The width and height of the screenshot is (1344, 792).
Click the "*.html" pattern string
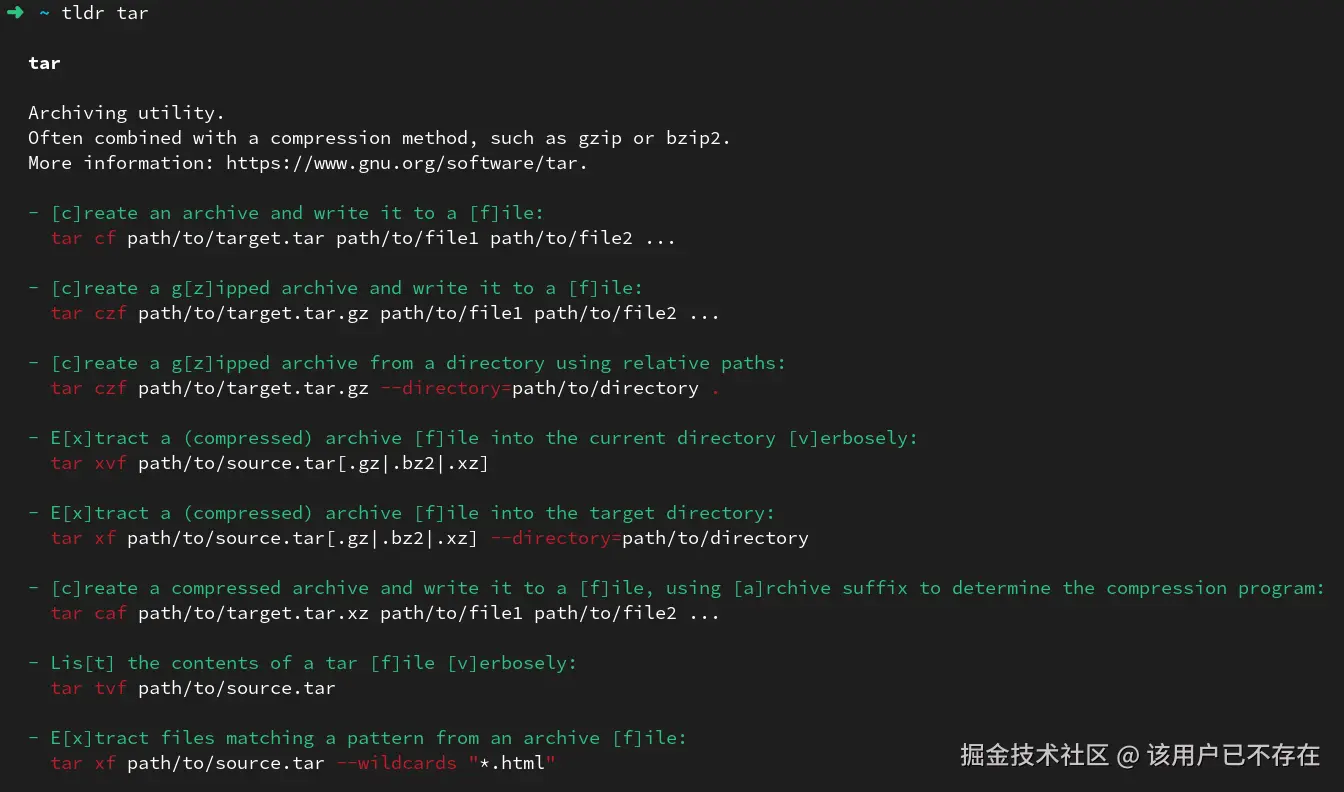pyautogui.click(x=511, y=763)
